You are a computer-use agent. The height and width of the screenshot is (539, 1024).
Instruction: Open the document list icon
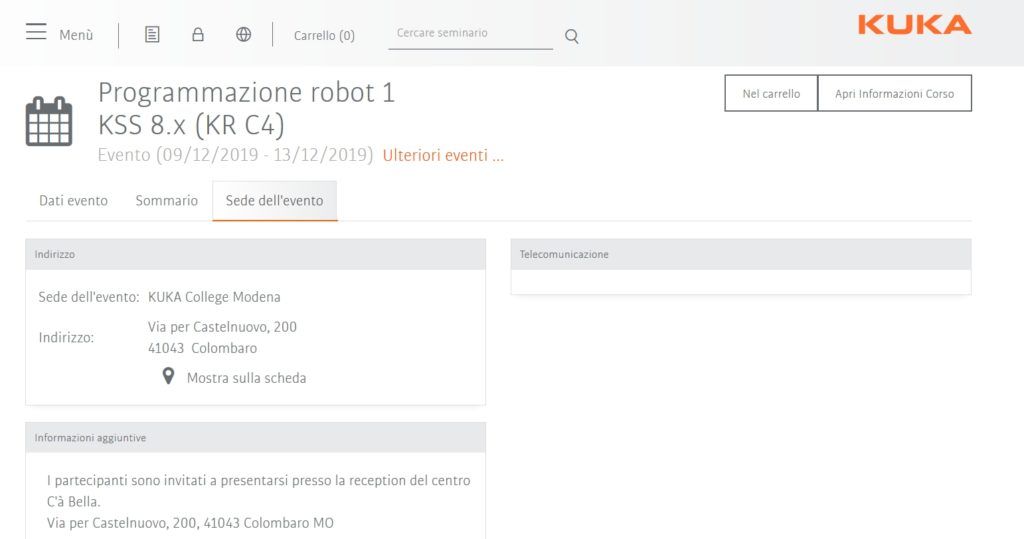tap(152, 34)
